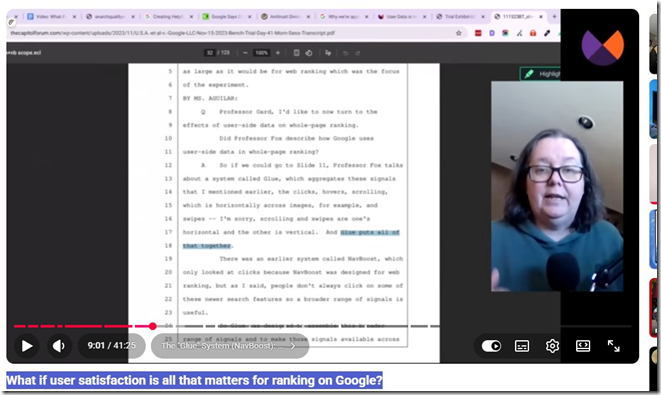Switch to the 'Creating Helpful' browser tab
Image resolution: width=661 pixels, height=395 pixels.
[x=168, y=16]
